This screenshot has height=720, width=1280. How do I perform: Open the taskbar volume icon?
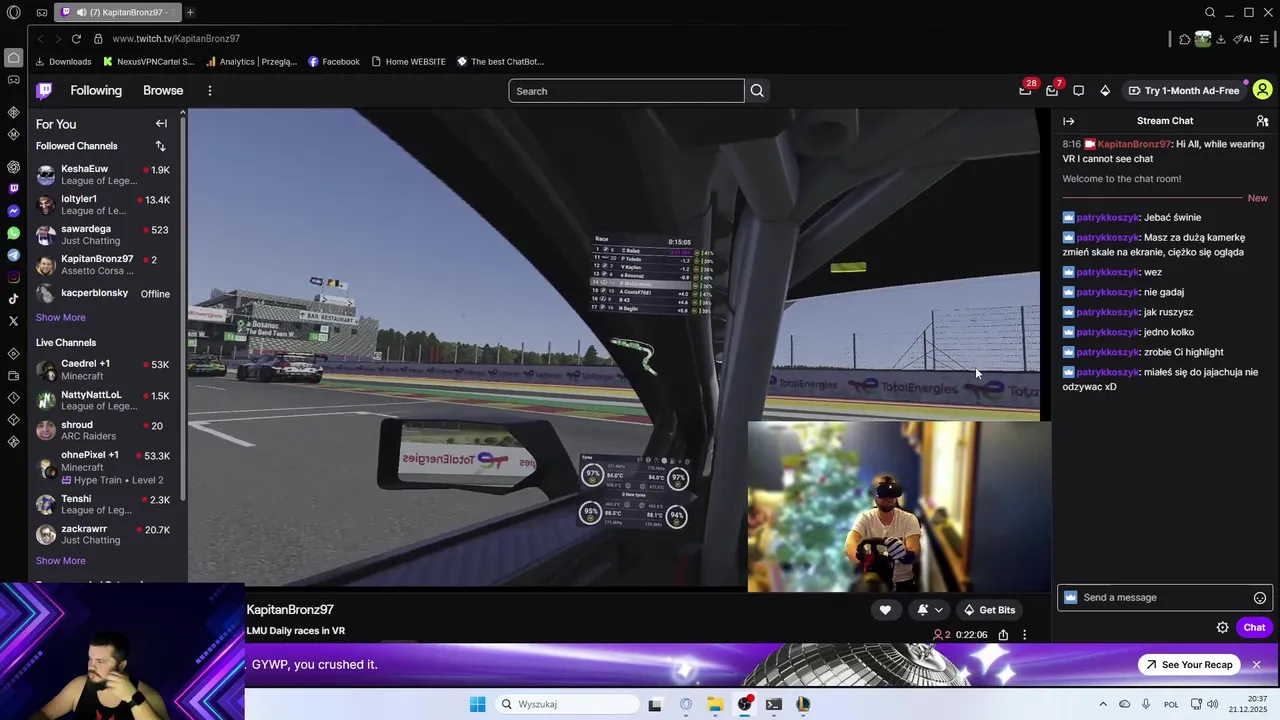coord(1213,704)
